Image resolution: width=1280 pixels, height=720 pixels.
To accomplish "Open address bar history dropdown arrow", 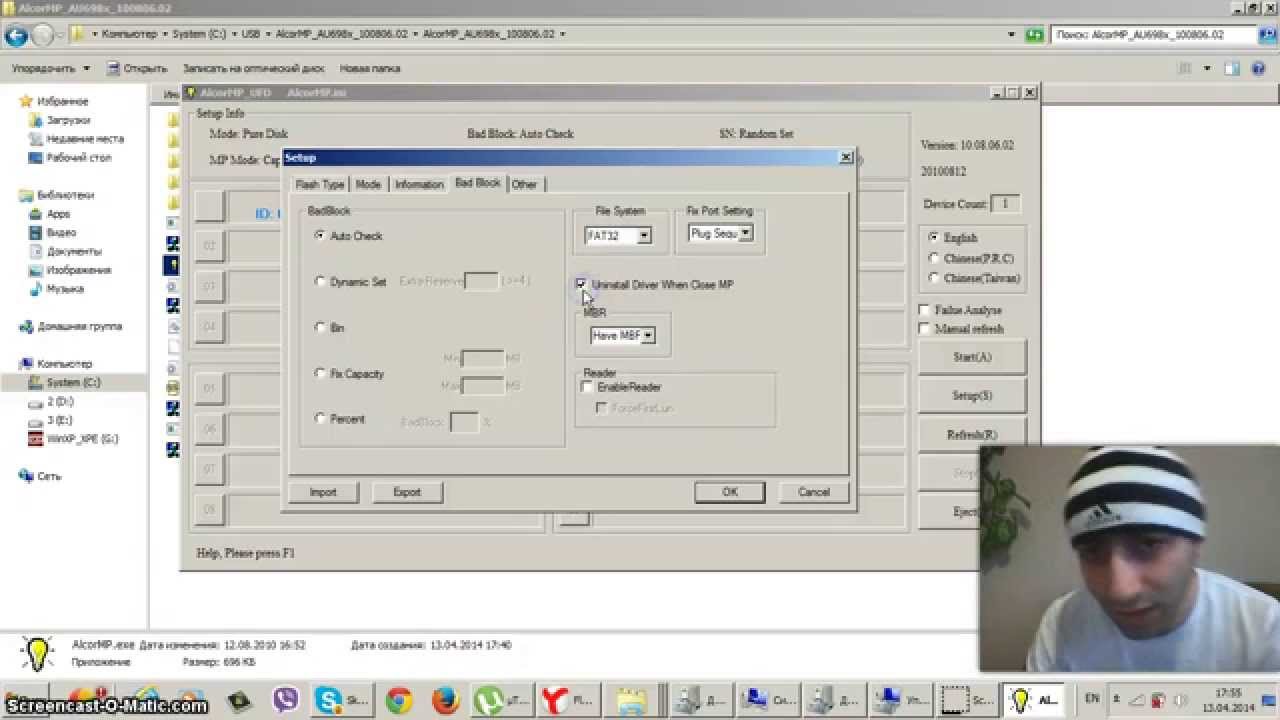I will point(1013,34).
